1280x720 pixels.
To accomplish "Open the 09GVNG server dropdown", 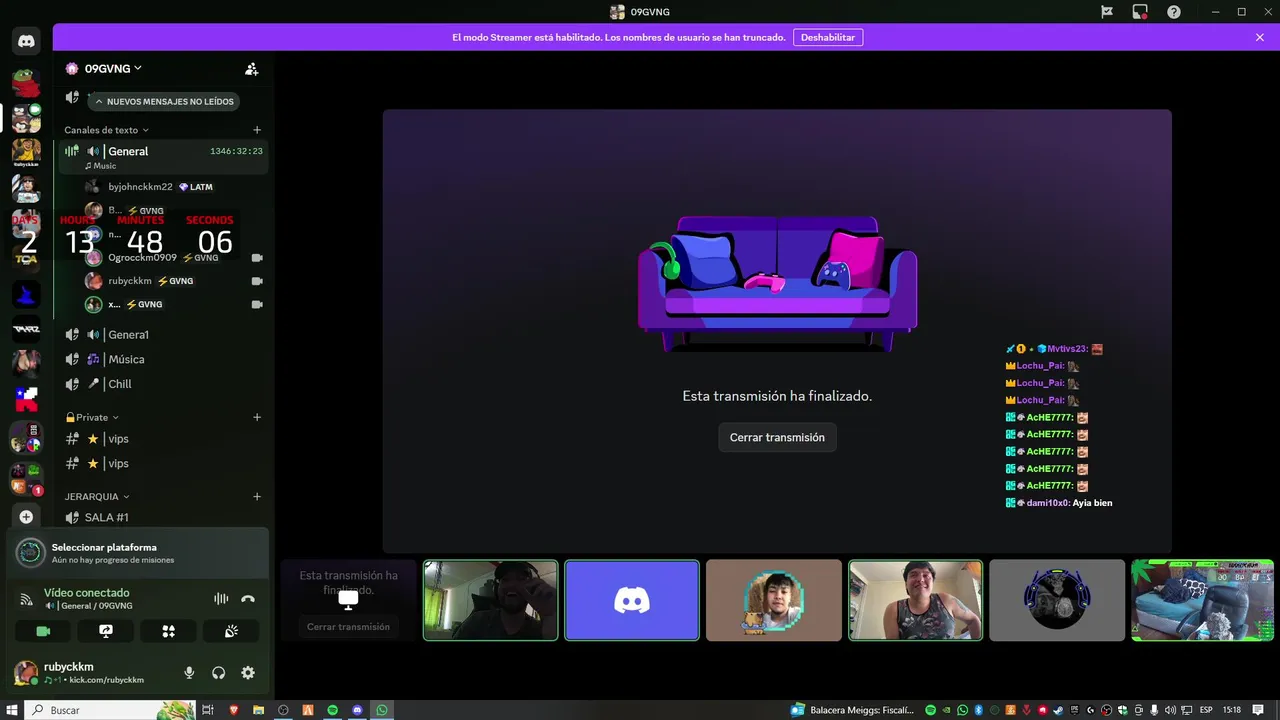I will point(113,69).
